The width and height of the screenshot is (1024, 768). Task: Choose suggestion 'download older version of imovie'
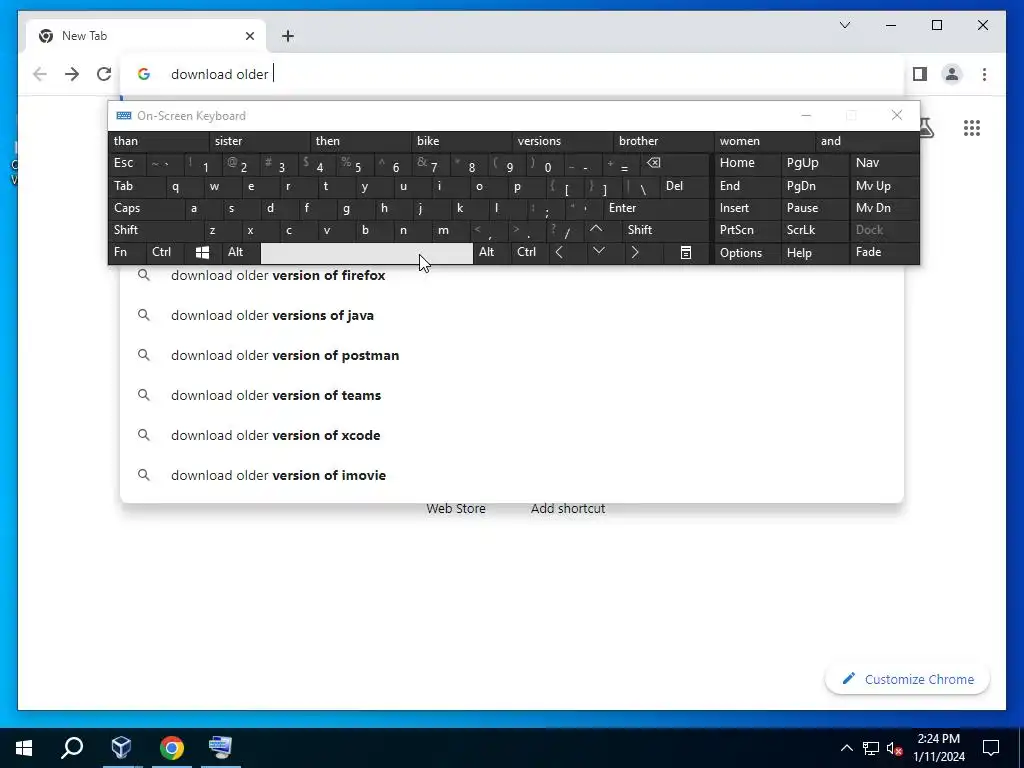pos(512,475)
